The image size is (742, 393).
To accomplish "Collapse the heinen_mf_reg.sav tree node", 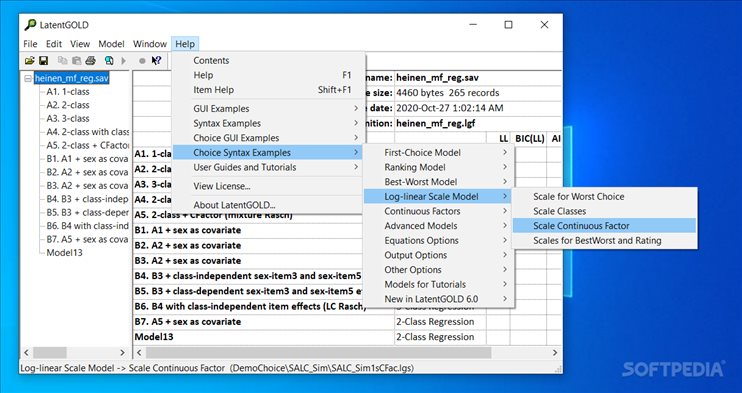I will (28, 78).
